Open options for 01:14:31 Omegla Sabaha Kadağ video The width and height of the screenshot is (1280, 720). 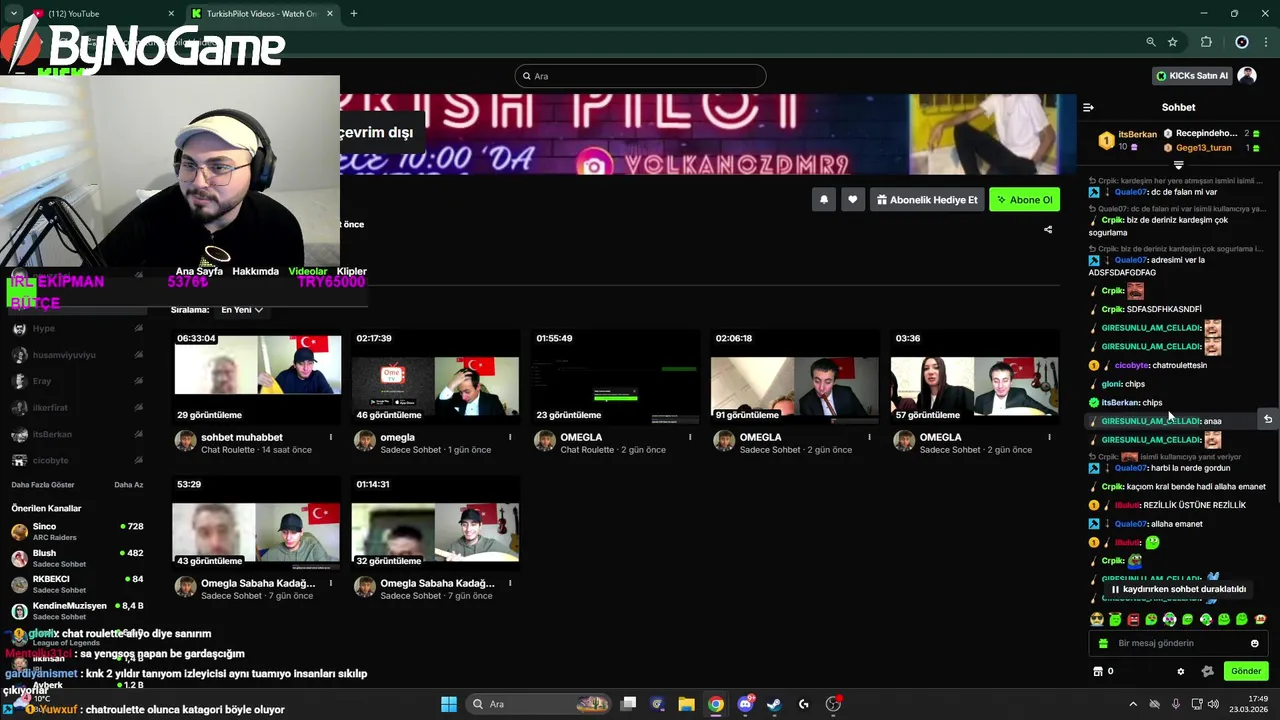click(510, 583)
